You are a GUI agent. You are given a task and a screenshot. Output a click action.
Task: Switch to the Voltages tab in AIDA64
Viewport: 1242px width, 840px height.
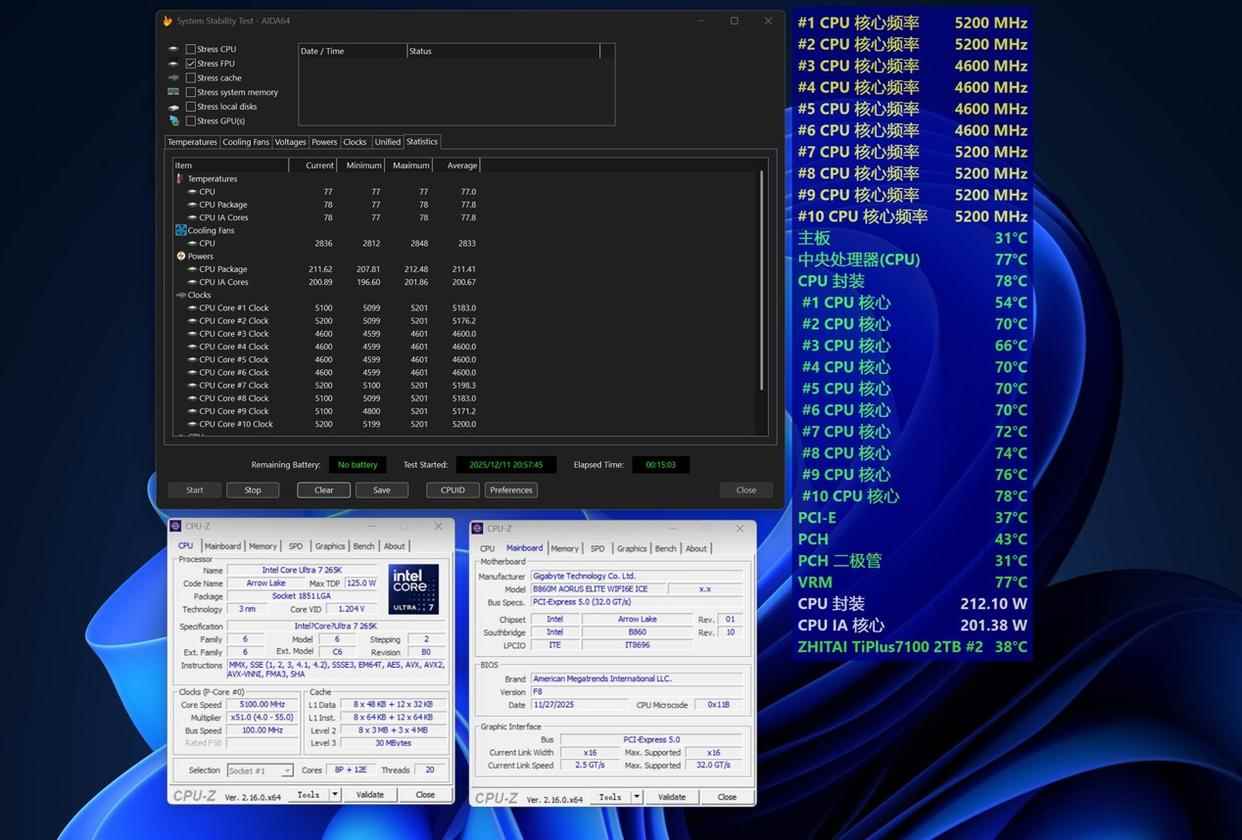click(x=290, y=142)
